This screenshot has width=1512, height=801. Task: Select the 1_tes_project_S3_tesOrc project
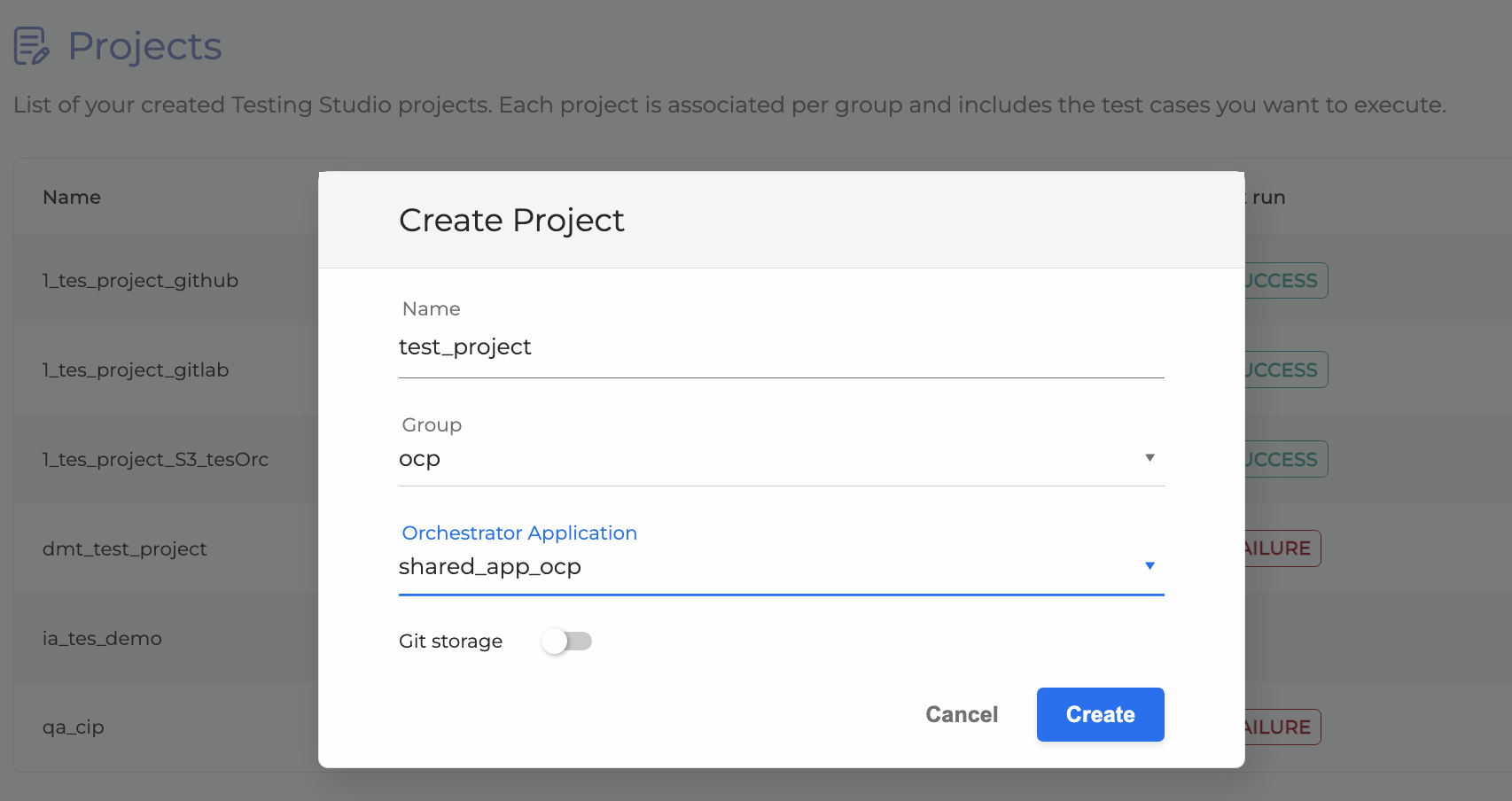click(155, 459)
